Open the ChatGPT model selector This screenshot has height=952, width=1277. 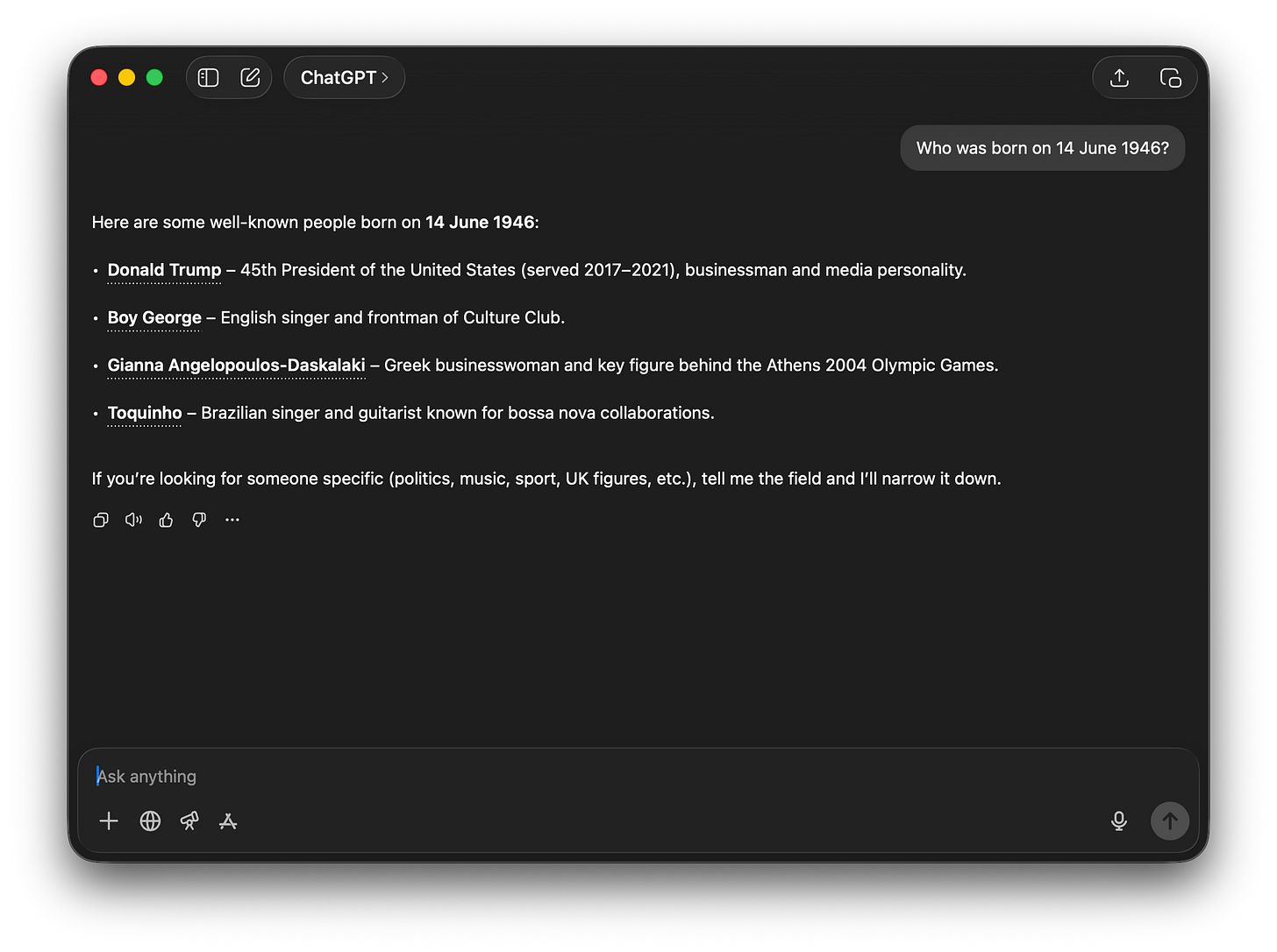(344, 78)
